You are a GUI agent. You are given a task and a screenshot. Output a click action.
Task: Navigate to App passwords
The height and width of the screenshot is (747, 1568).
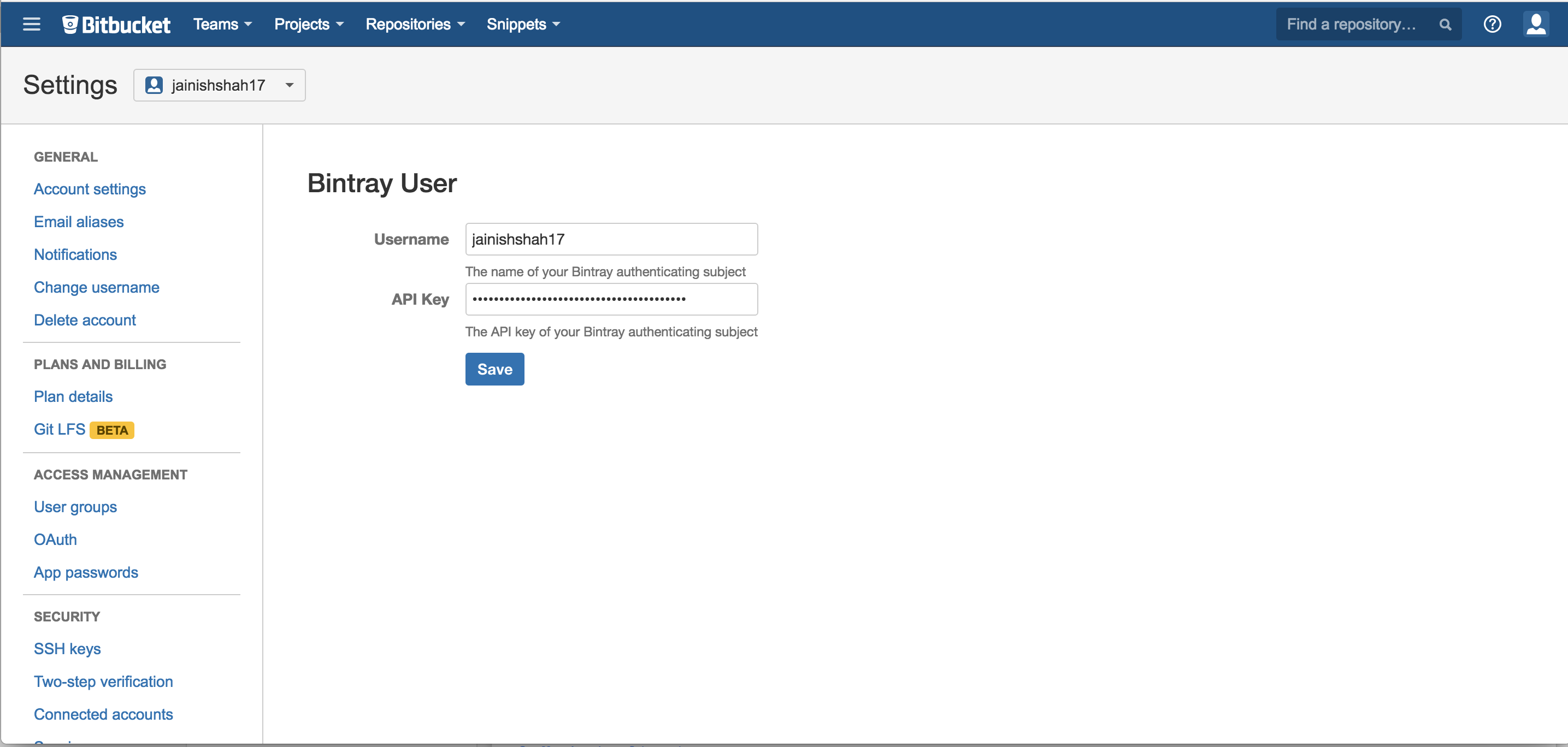click(x=86, y=572)
